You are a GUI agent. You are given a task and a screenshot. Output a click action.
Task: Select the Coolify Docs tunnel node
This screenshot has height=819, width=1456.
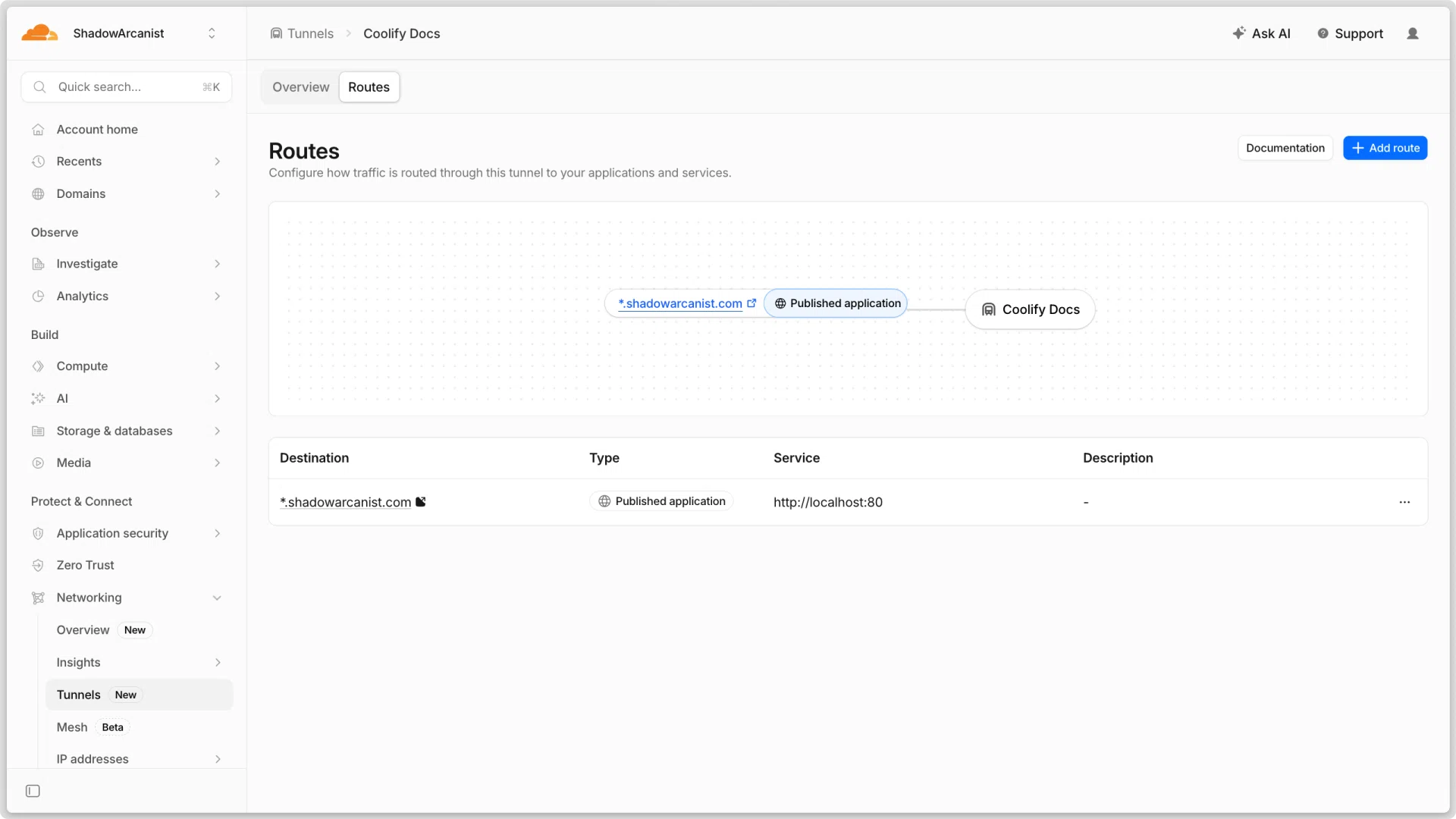click(1030, 309)
